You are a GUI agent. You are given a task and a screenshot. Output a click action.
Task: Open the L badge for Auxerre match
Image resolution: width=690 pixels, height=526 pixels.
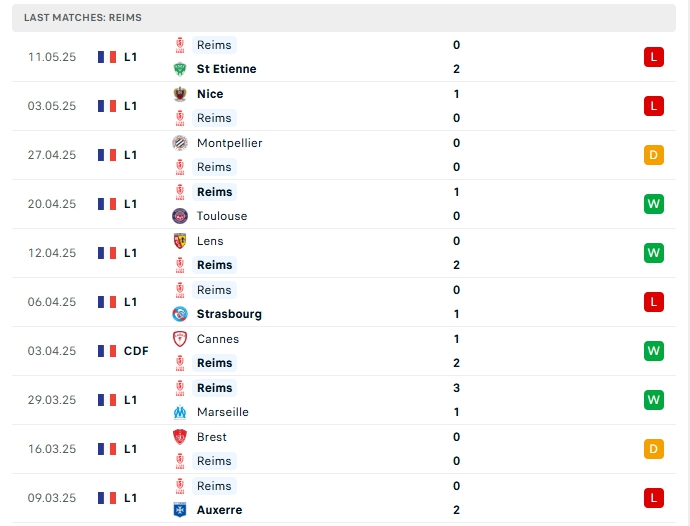(653, 498)
